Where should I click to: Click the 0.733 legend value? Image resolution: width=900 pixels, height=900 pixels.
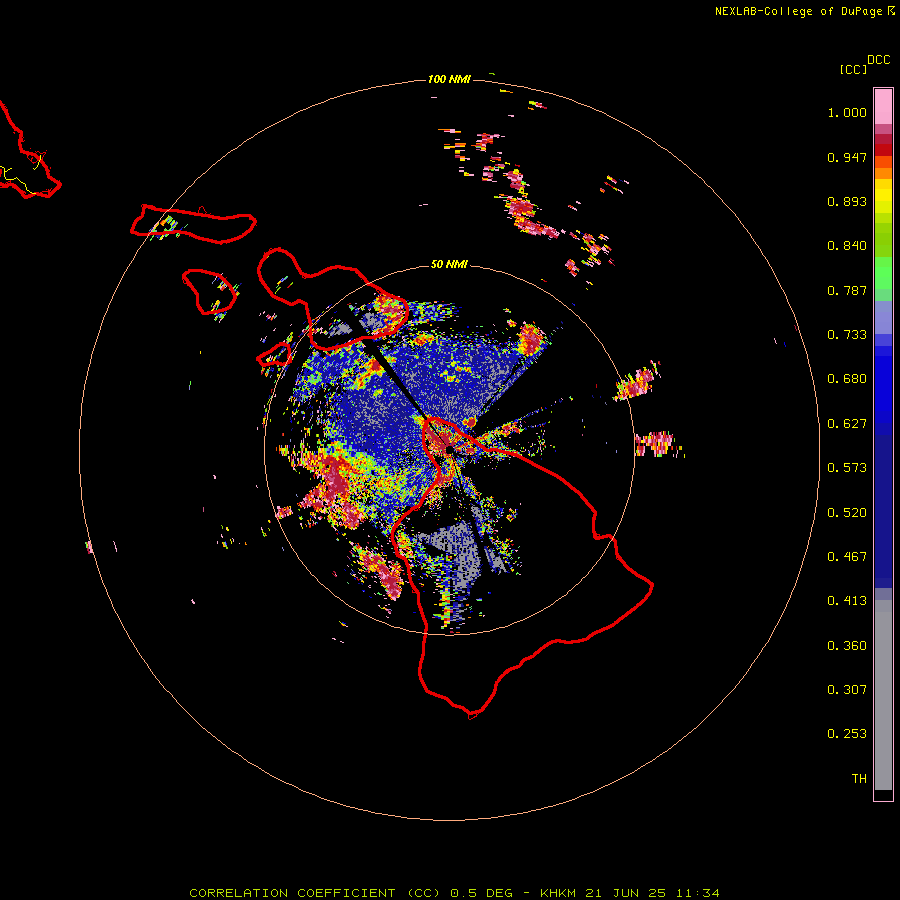pos(847,335)
